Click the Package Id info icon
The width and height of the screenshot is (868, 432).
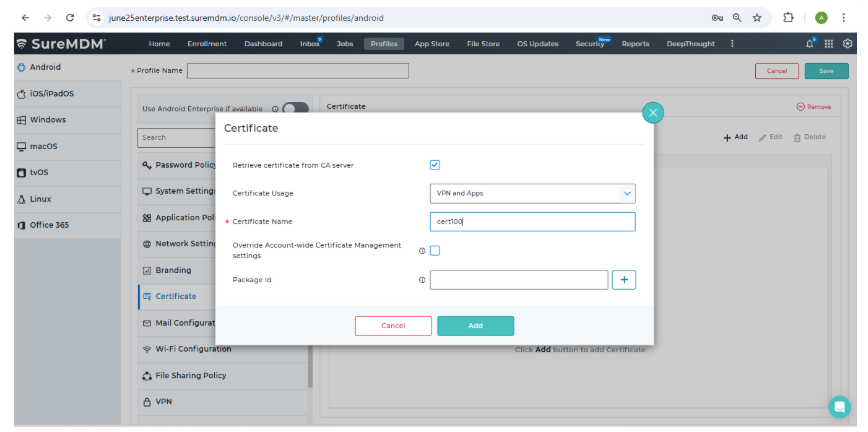[422, 280]
